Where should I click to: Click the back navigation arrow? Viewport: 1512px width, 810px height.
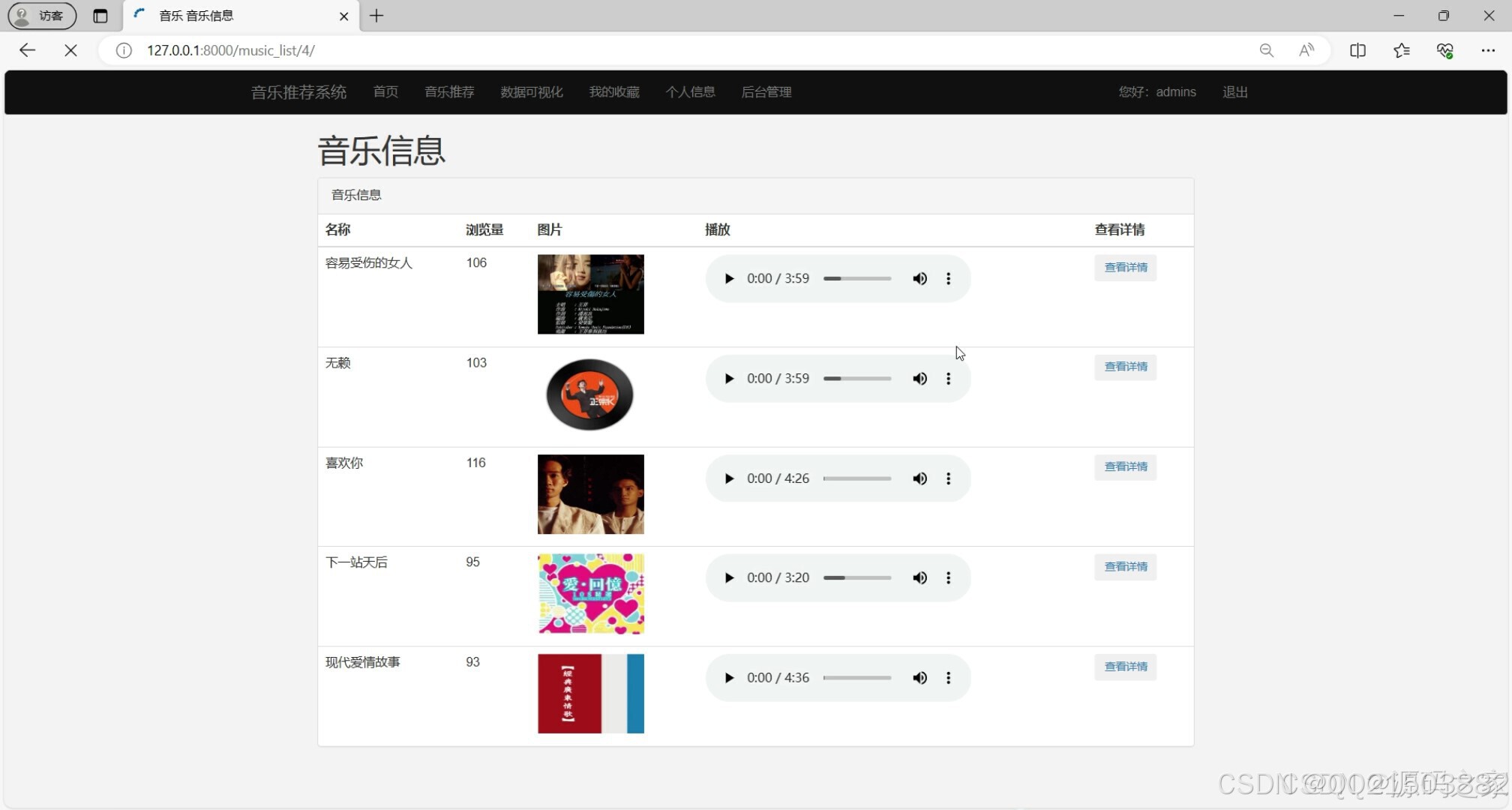[x=27, y=50]
